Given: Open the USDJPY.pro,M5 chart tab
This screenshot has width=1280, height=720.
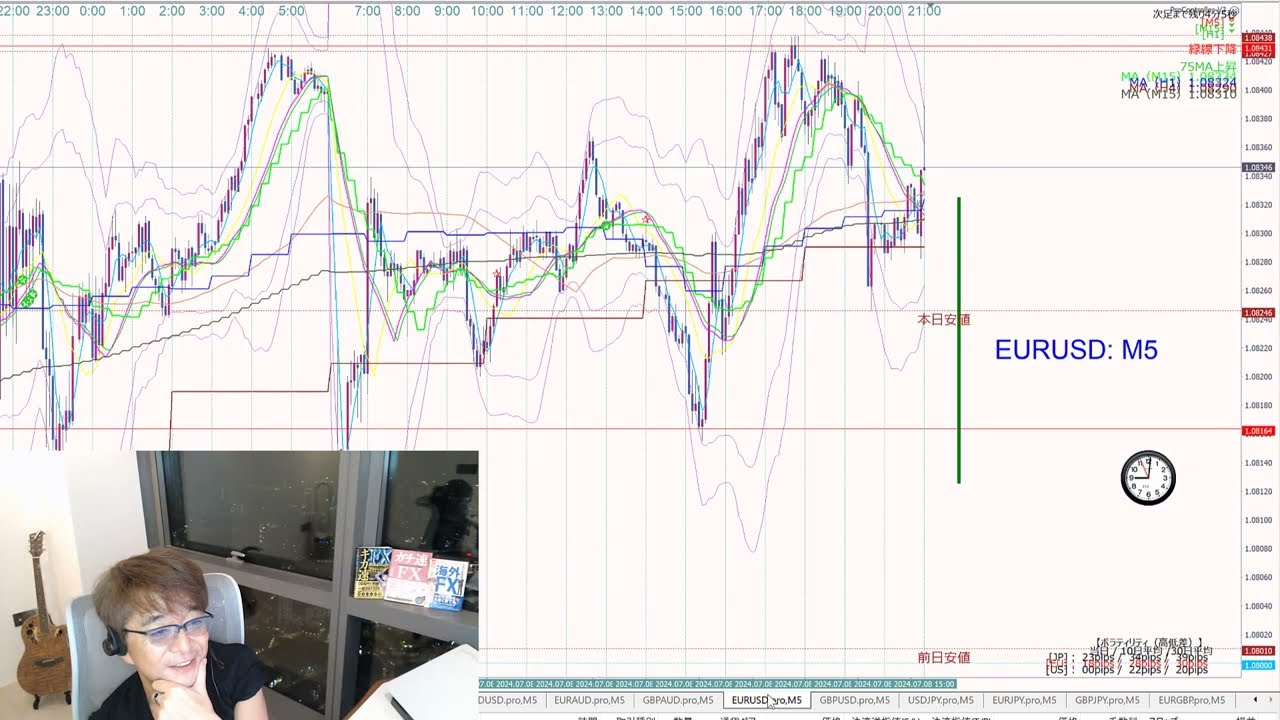Looking at the screenshot, I should point(942,700).
